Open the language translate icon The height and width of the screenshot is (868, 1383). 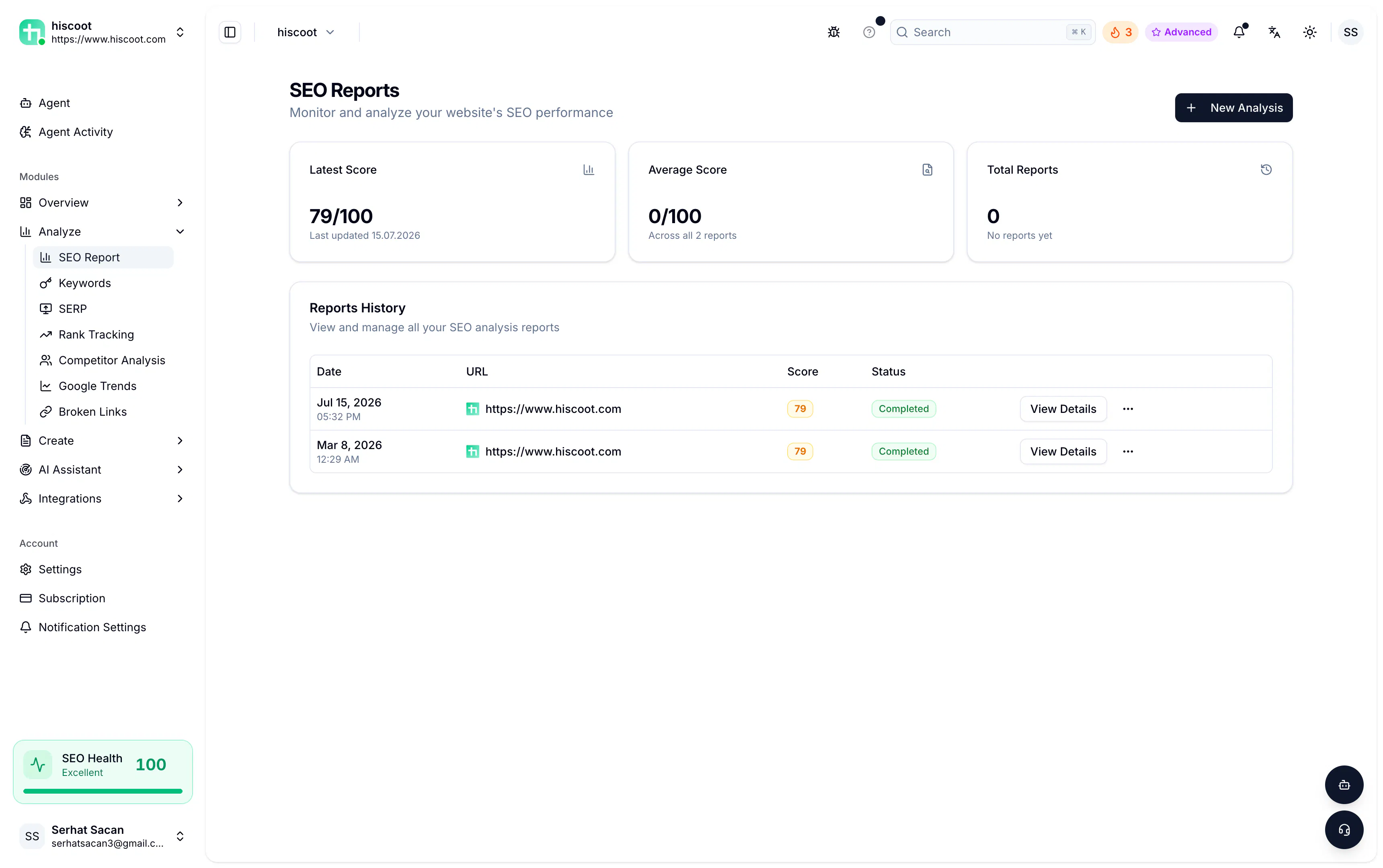(x=1274, y=32)
